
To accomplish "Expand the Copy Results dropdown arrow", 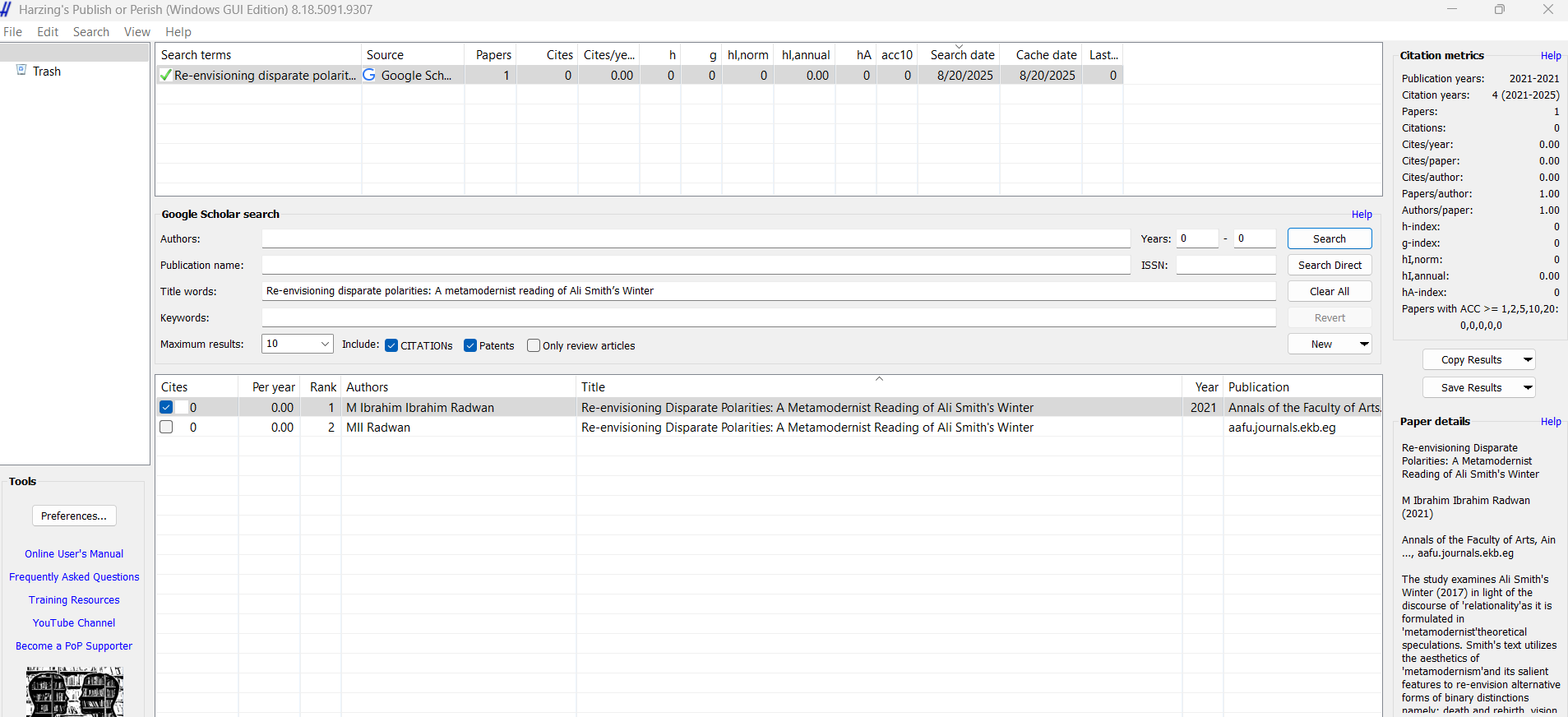I will 1528,359.
